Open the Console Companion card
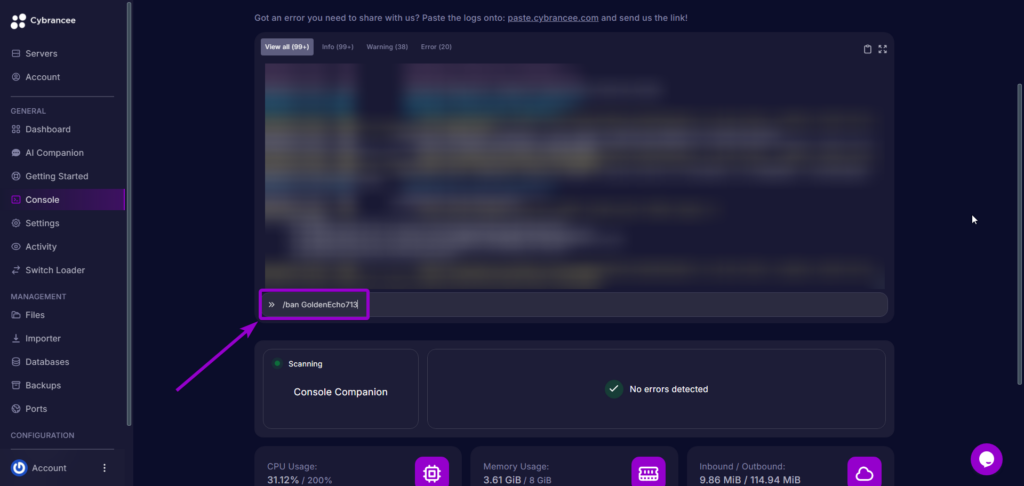Screen dimensions: 1024x486 tap(340, 389)
